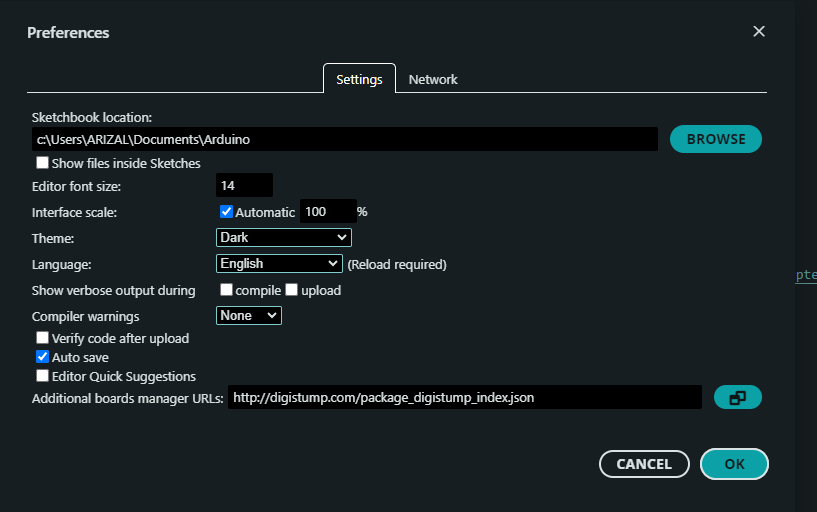This screenshot has width=817, height=512.
Task: Uncheck the Automatic interface scale checkbox
Action: pos(226,211)
